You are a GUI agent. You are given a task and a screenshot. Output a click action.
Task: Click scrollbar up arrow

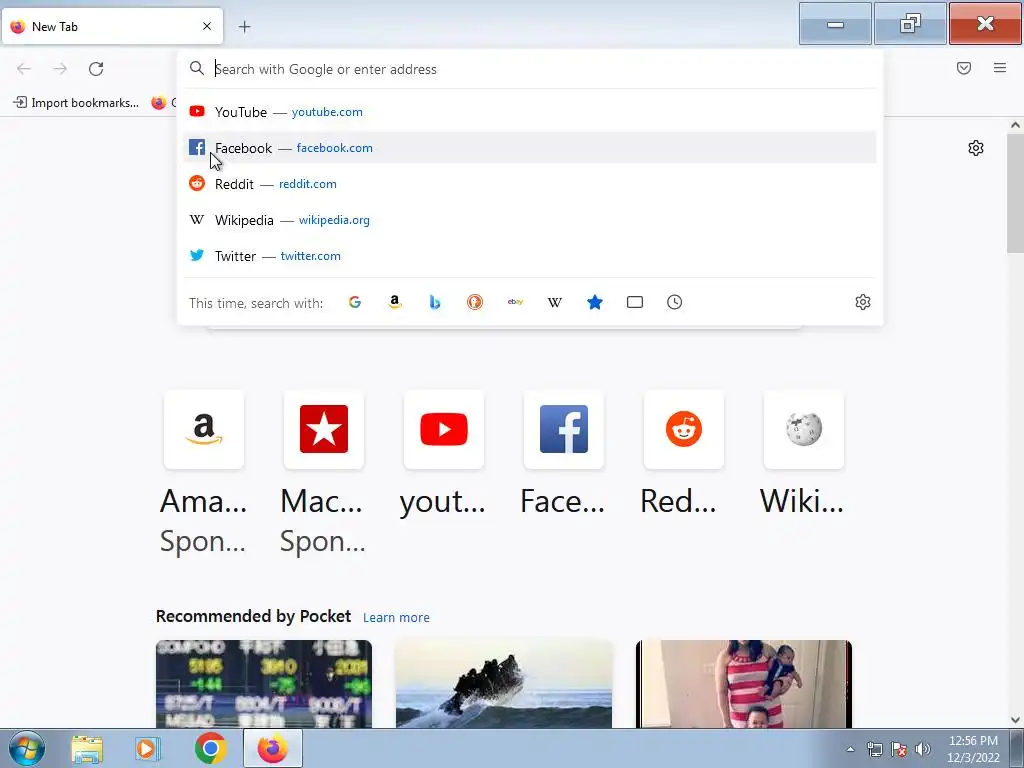coord(1015,125)
